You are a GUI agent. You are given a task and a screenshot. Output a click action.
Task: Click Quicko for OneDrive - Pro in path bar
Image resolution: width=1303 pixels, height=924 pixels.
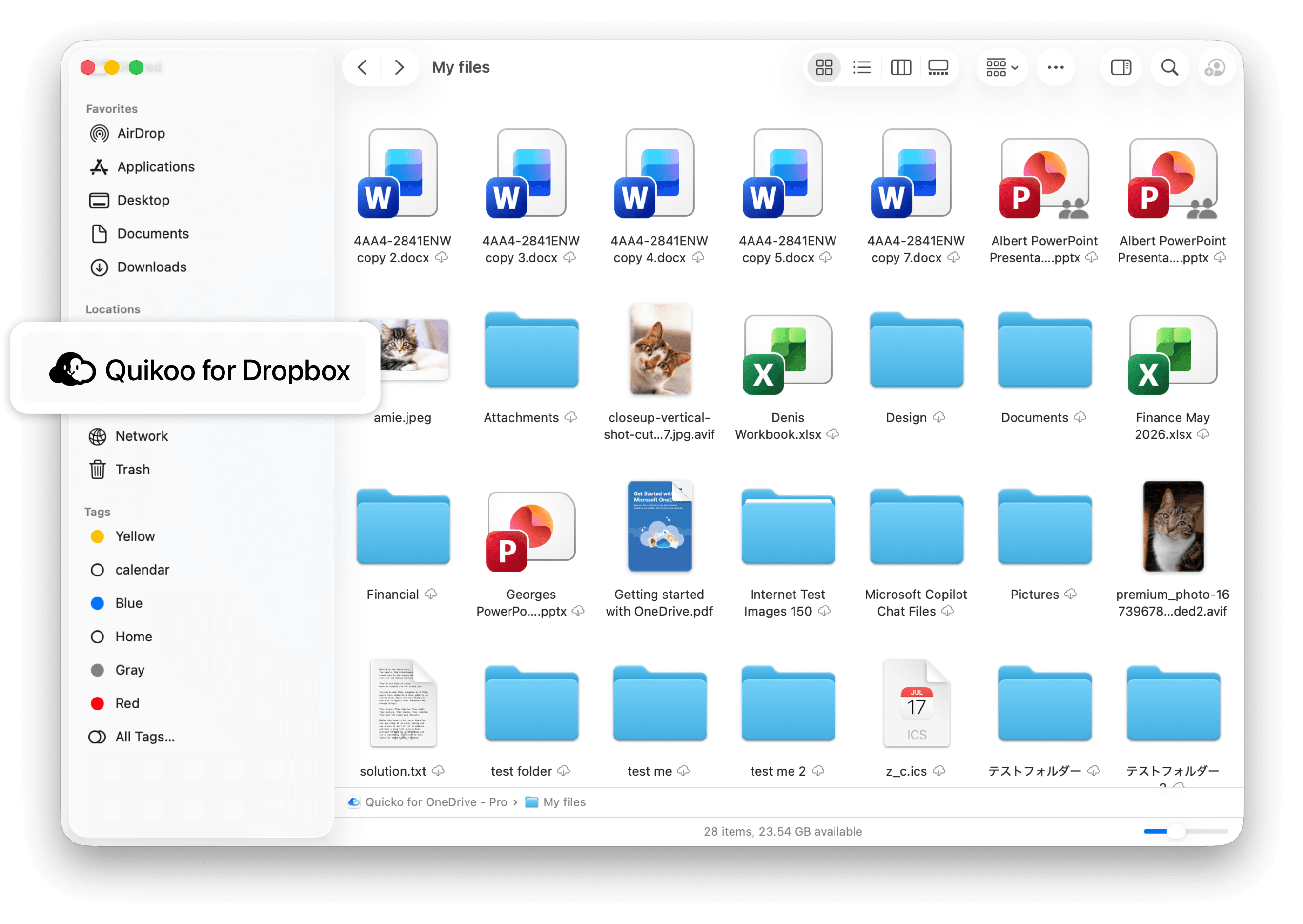coord(428,803)
